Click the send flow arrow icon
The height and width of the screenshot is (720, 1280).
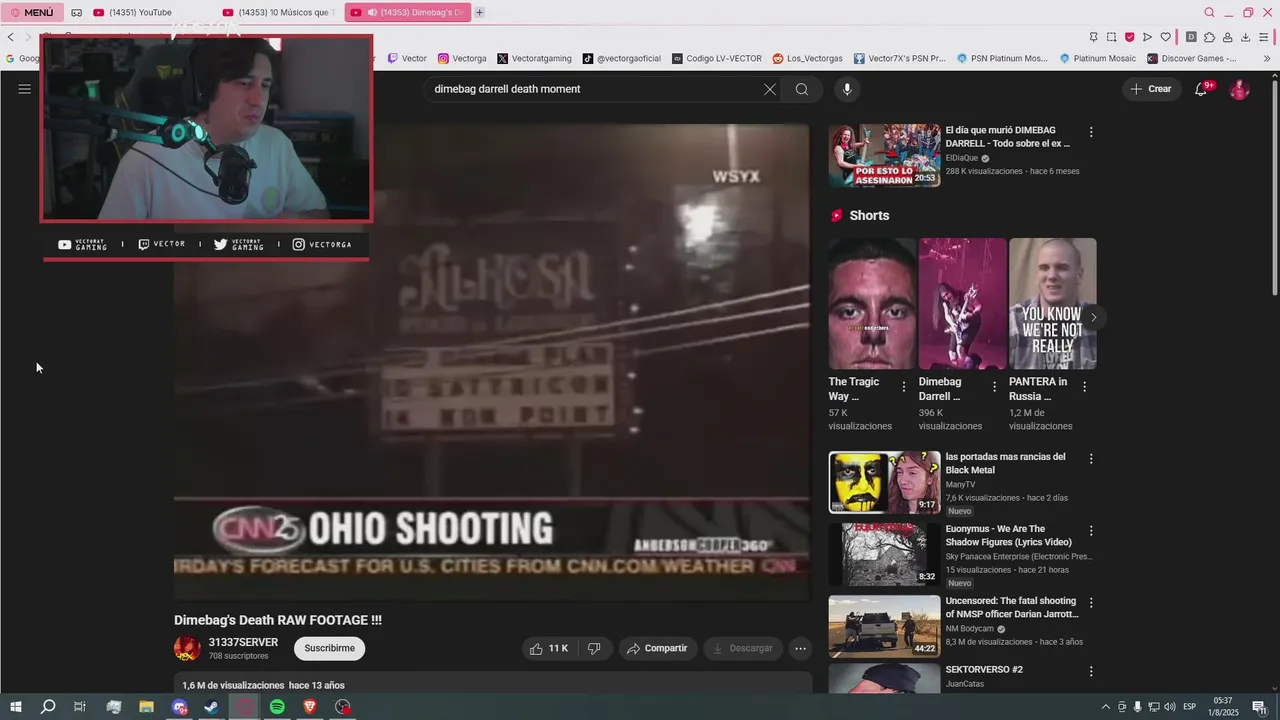point(1147,37)
